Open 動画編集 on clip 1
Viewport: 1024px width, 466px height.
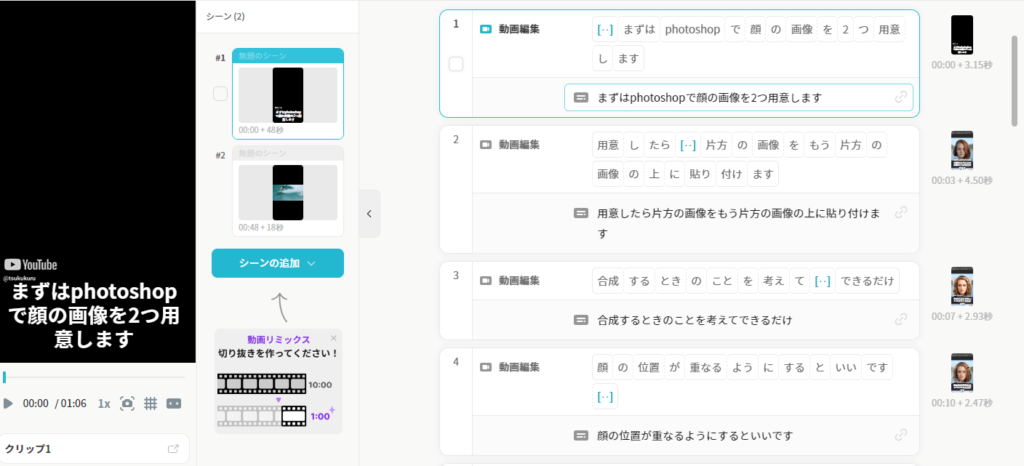point(519,29)
